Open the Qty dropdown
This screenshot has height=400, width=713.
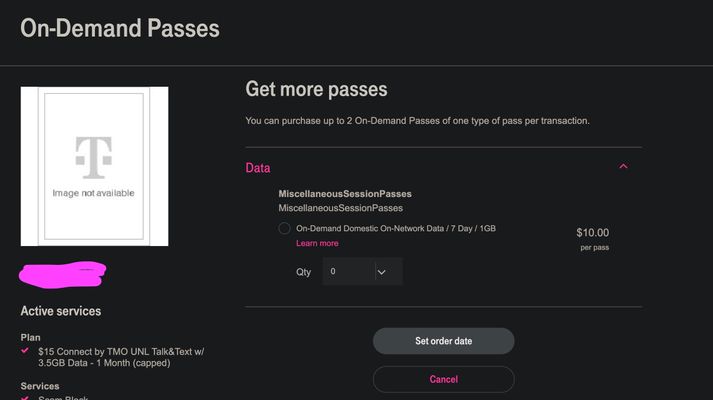[x=362, y=271]
